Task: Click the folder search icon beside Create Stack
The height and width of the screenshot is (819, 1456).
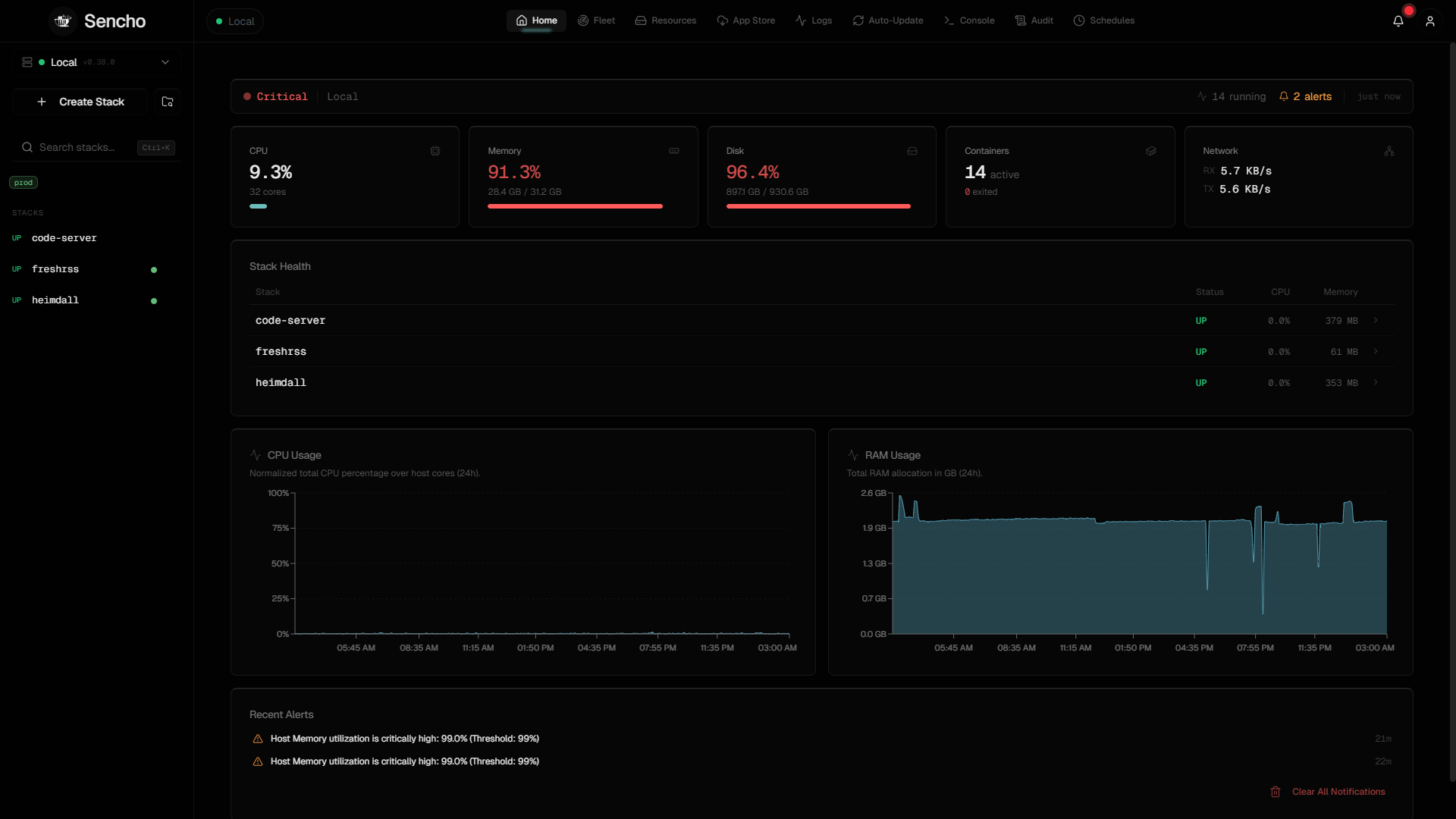Action: click(x=168, y=102)
